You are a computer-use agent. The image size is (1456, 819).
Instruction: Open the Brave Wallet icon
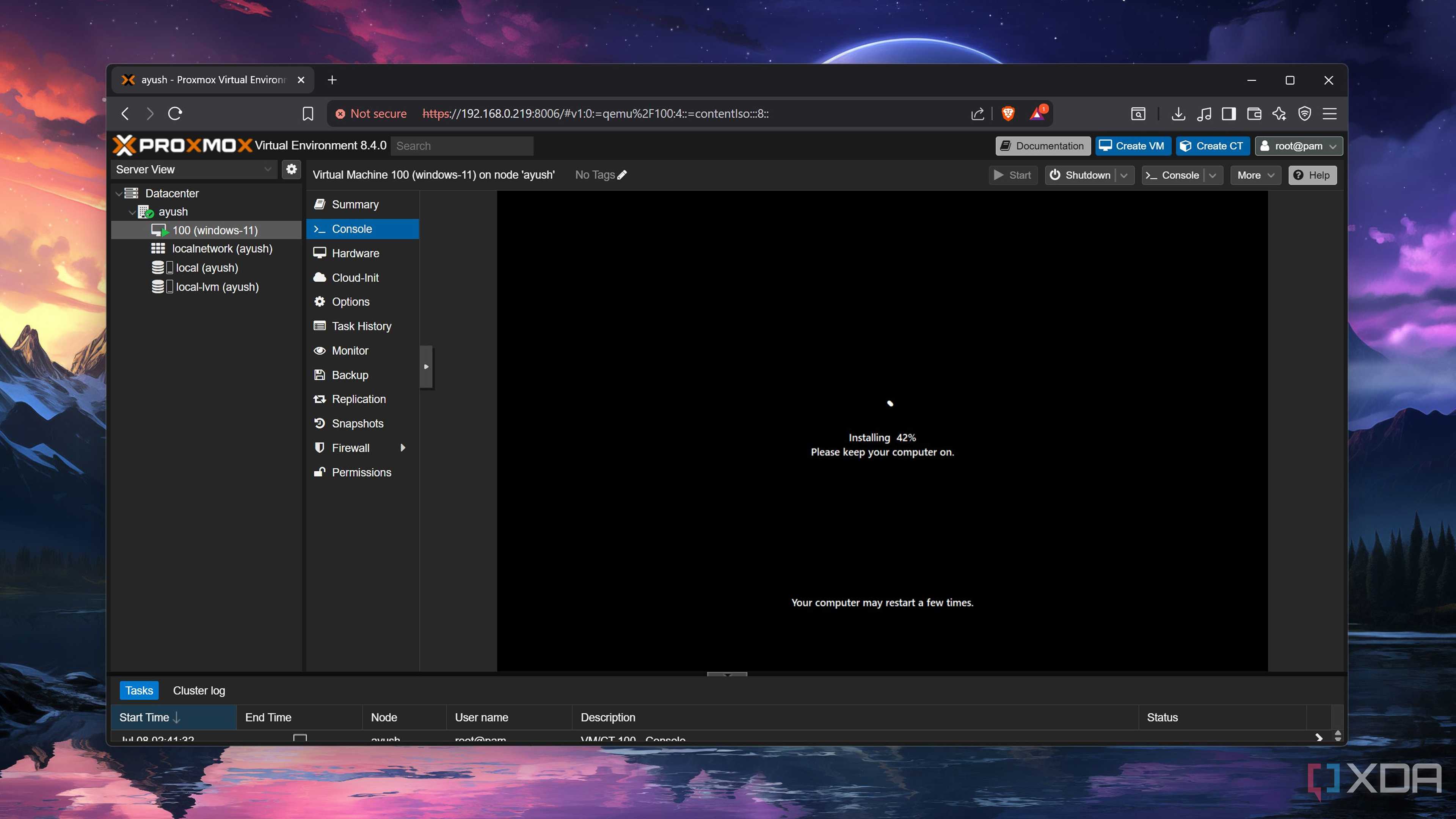1254,114
